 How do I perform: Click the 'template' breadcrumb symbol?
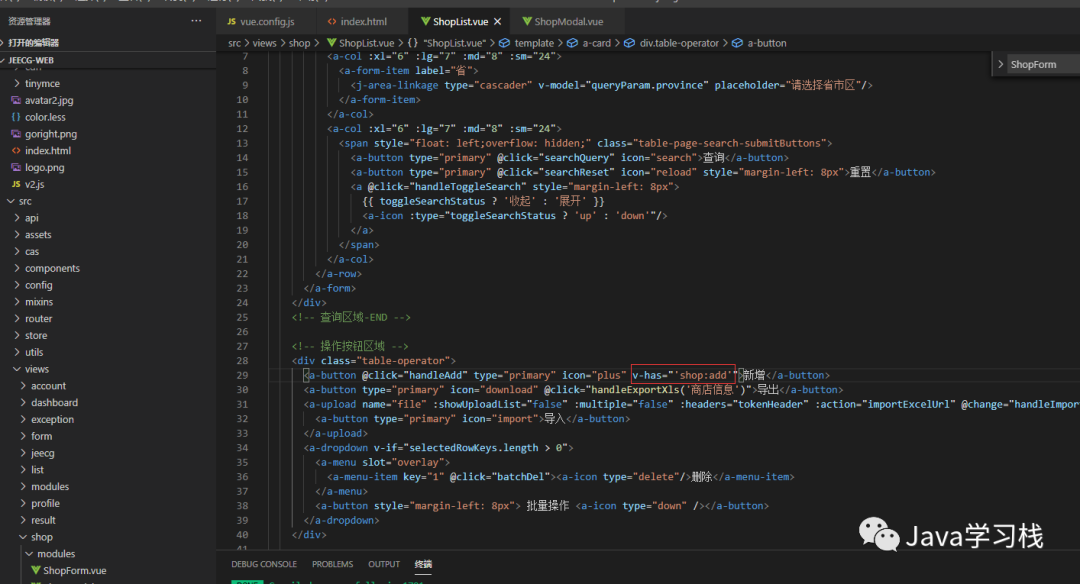coord(534,43)
